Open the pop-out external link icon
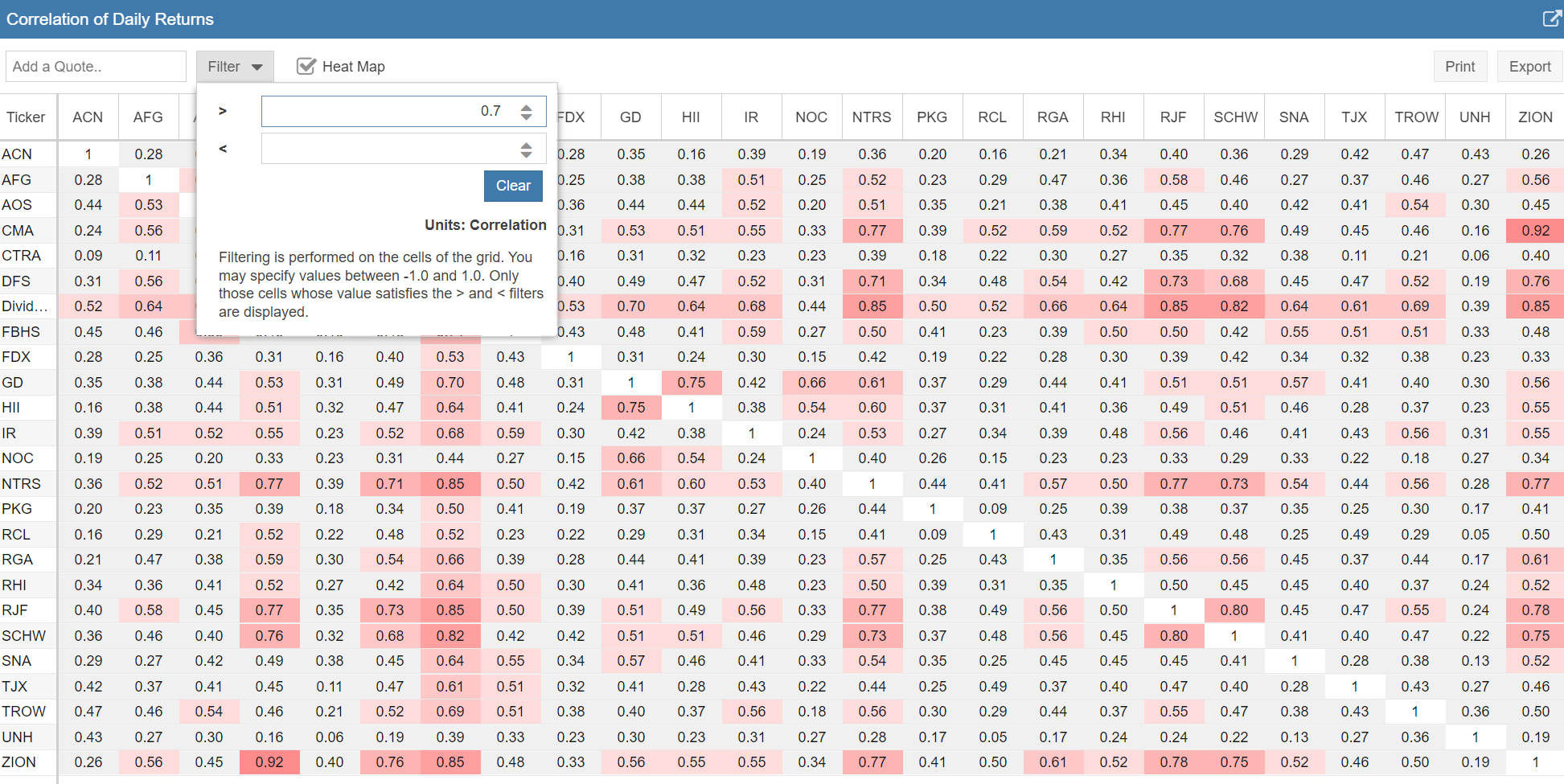The image size is (1564, 784). [1551, 18]
